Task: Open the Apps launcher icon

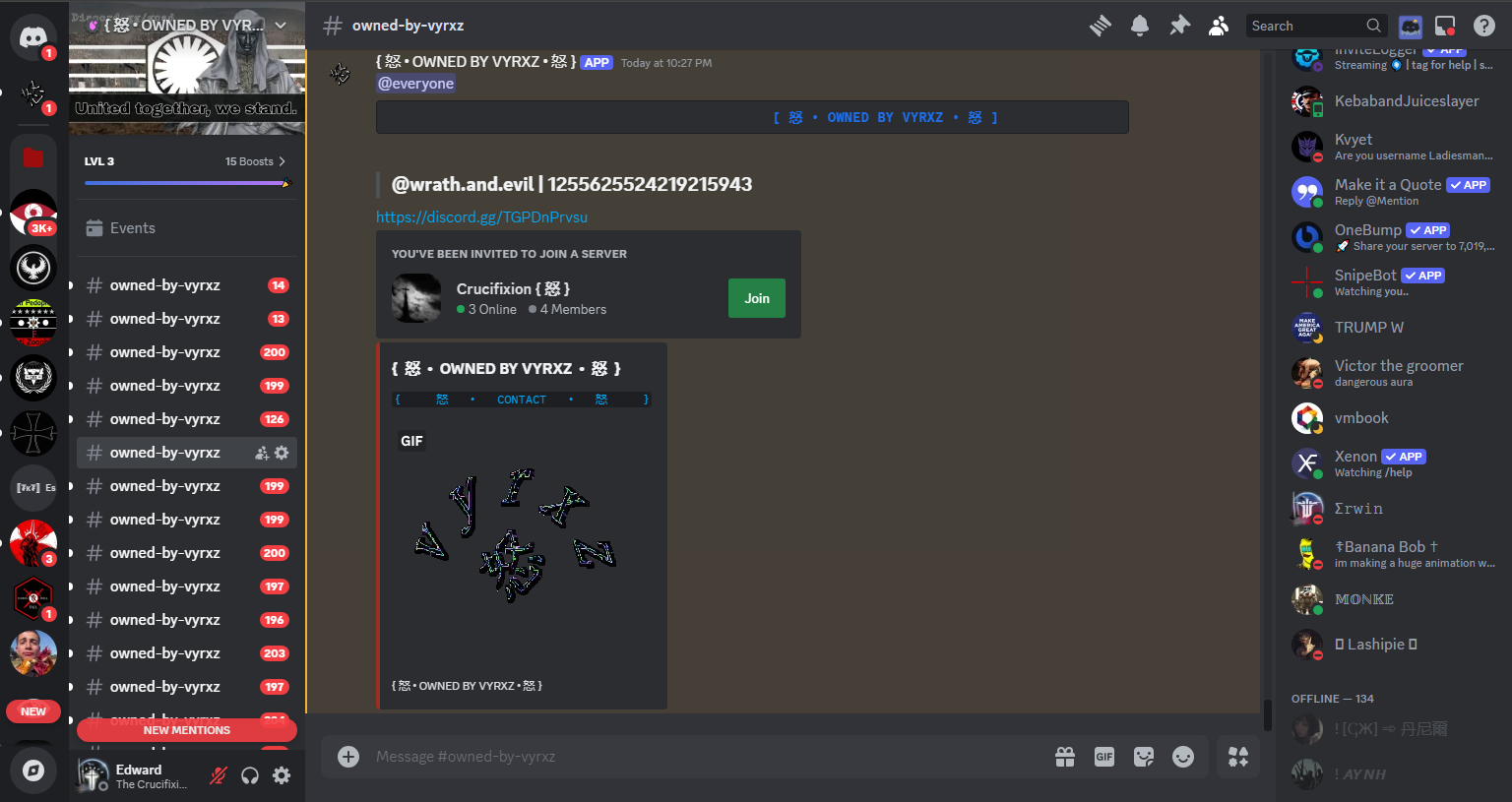Action: (1238, 756)
